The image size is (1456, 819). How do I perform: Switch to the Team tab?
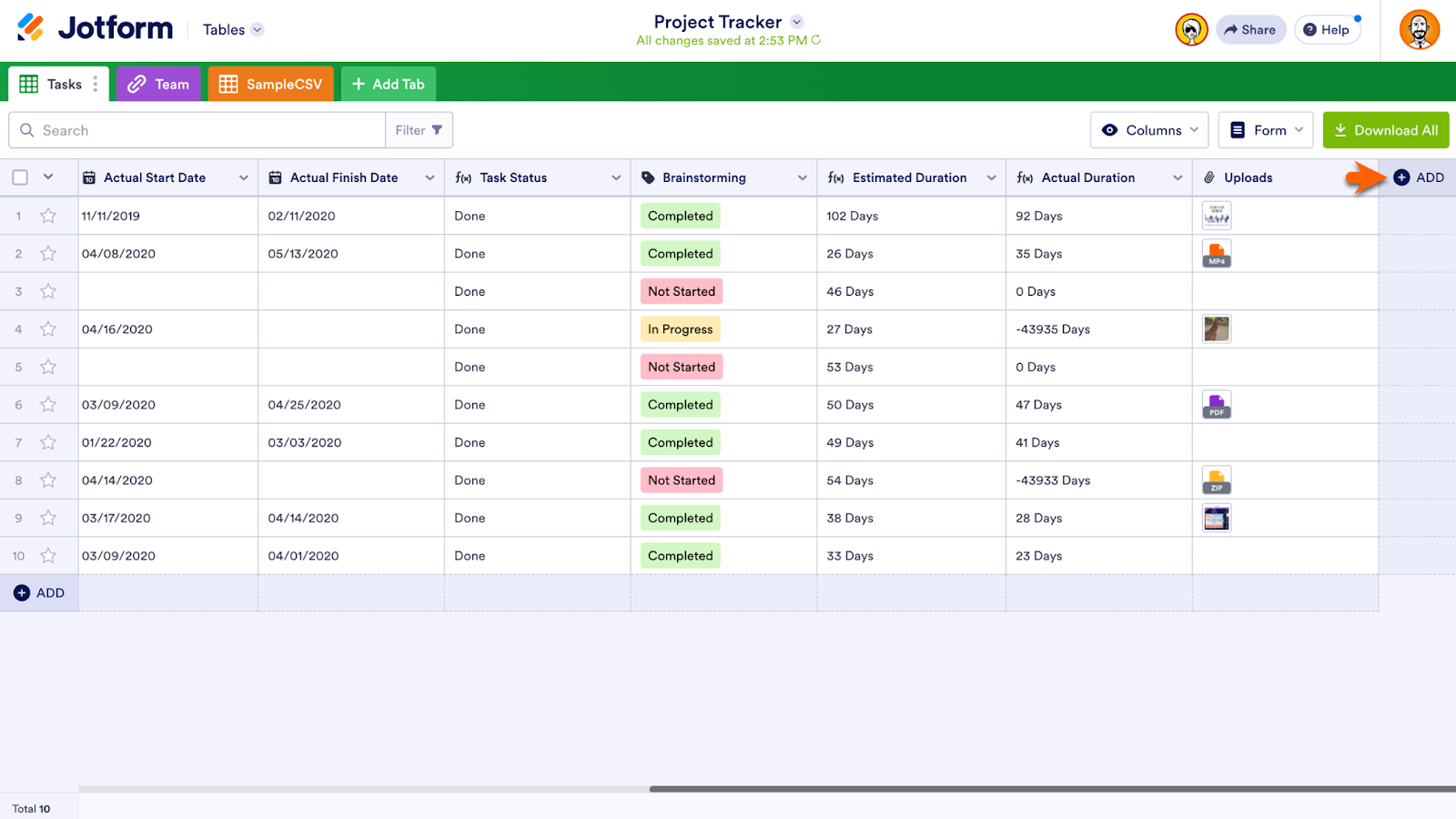[x=158, y=84]
